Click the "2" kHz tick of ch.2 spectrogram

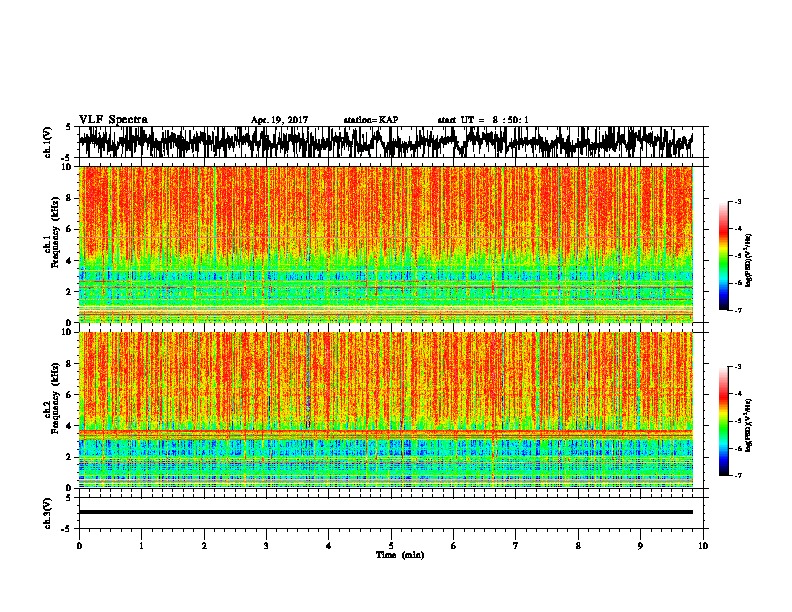tap(69, 457)
